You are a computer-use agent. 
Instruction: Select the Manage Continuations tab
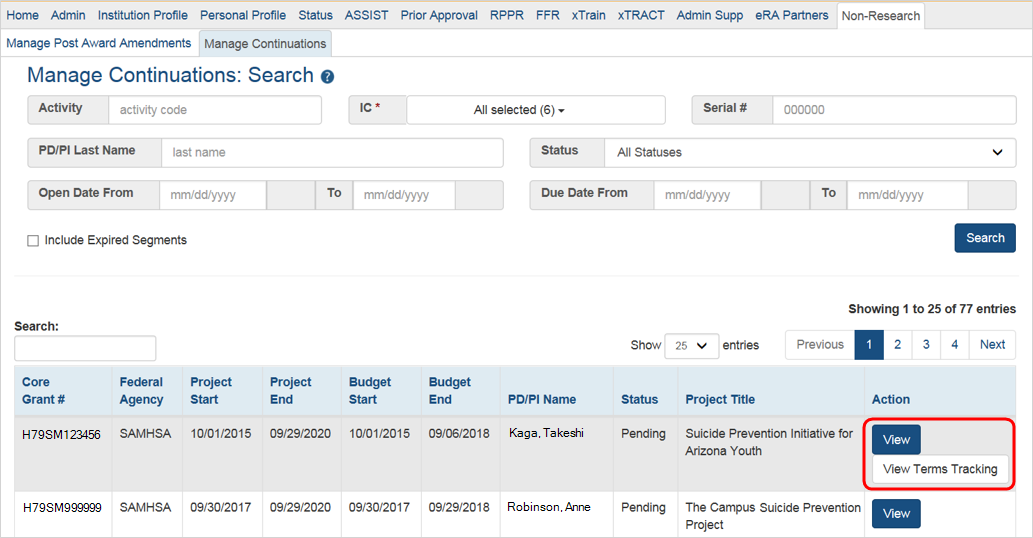265,44
